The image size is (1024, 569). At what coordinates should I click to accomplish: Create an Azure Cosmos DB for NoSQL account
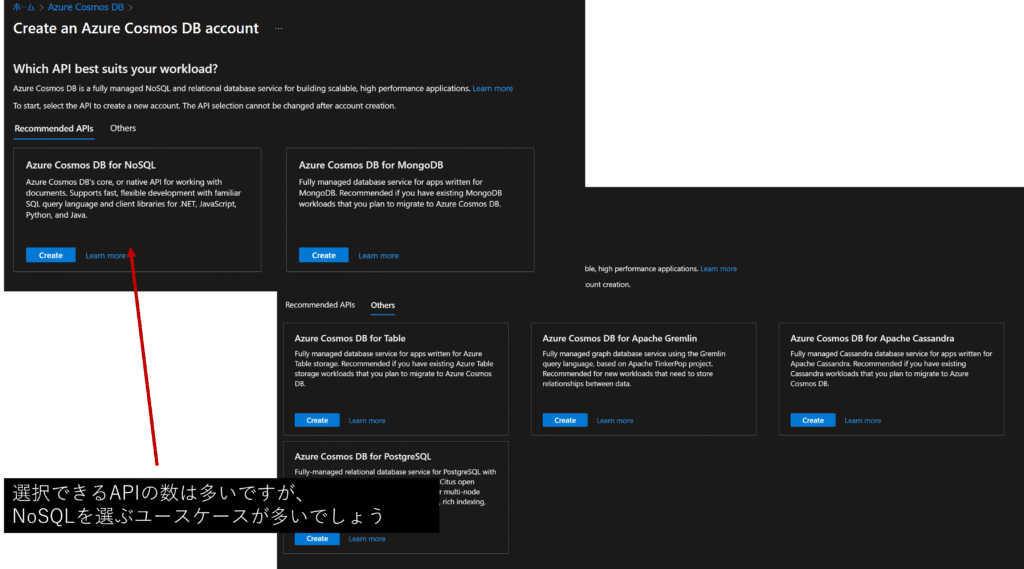pyautogui.click(x=51, y=255)
